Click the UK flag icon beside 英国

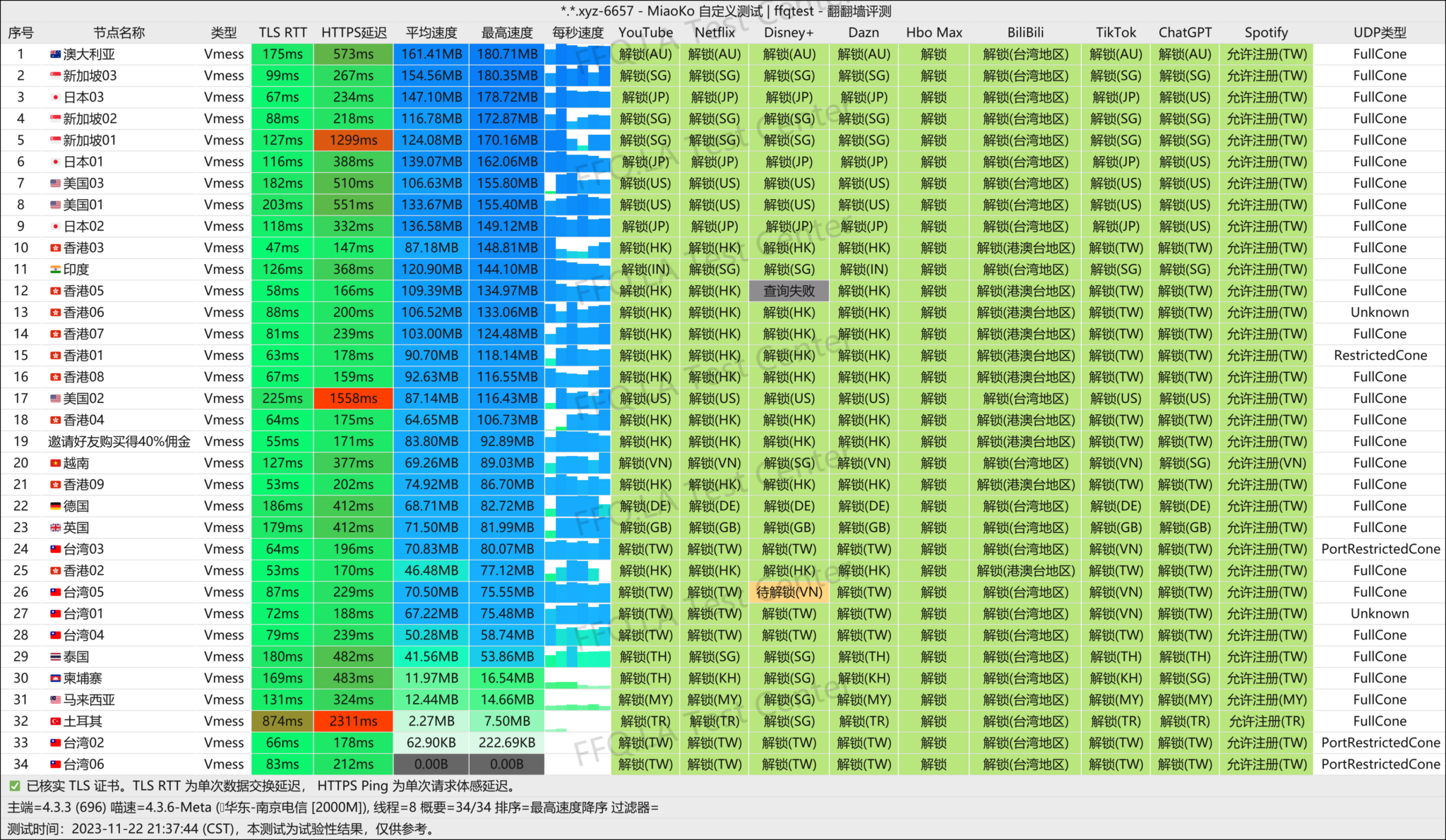pyautogui.click(x=55, y=528)
